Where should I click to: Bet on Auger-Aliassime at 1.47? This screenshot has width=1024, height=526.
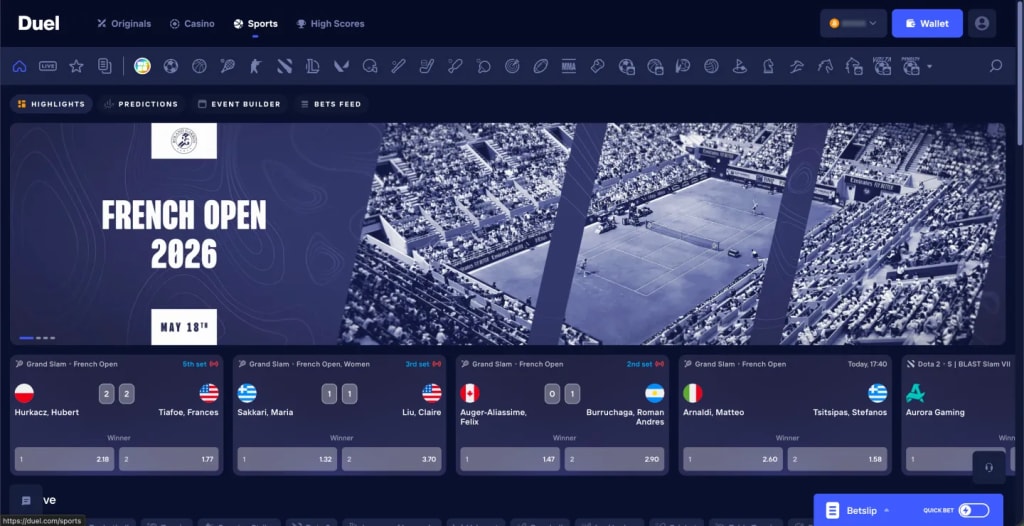510,459
